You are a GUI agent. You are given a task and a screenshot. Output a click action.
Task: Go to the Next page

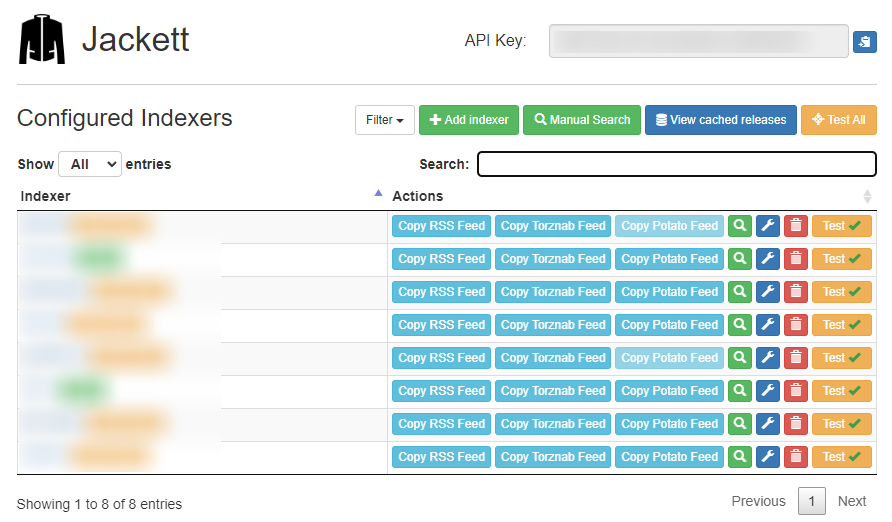[852, 501]
